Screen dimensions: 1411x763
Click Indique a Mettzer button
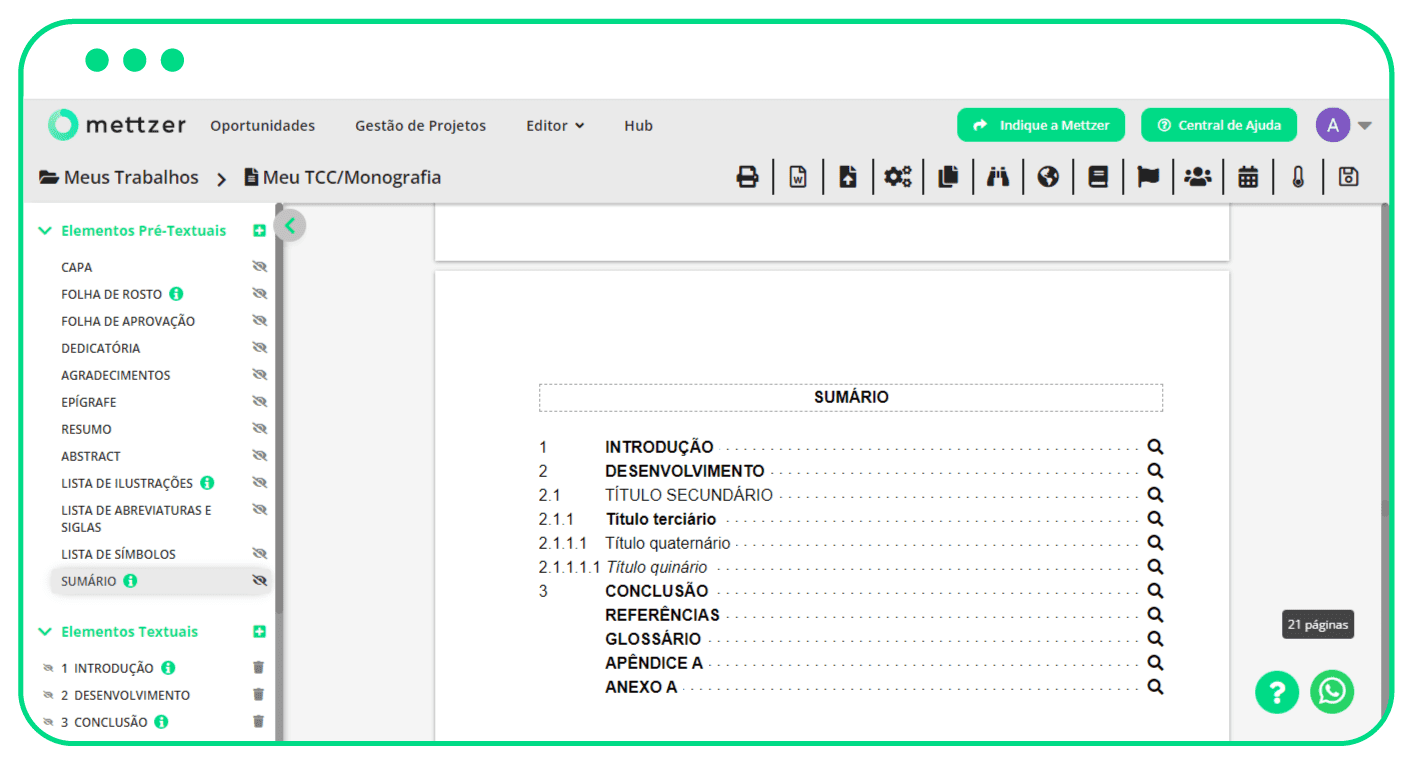click(1041, 125)
